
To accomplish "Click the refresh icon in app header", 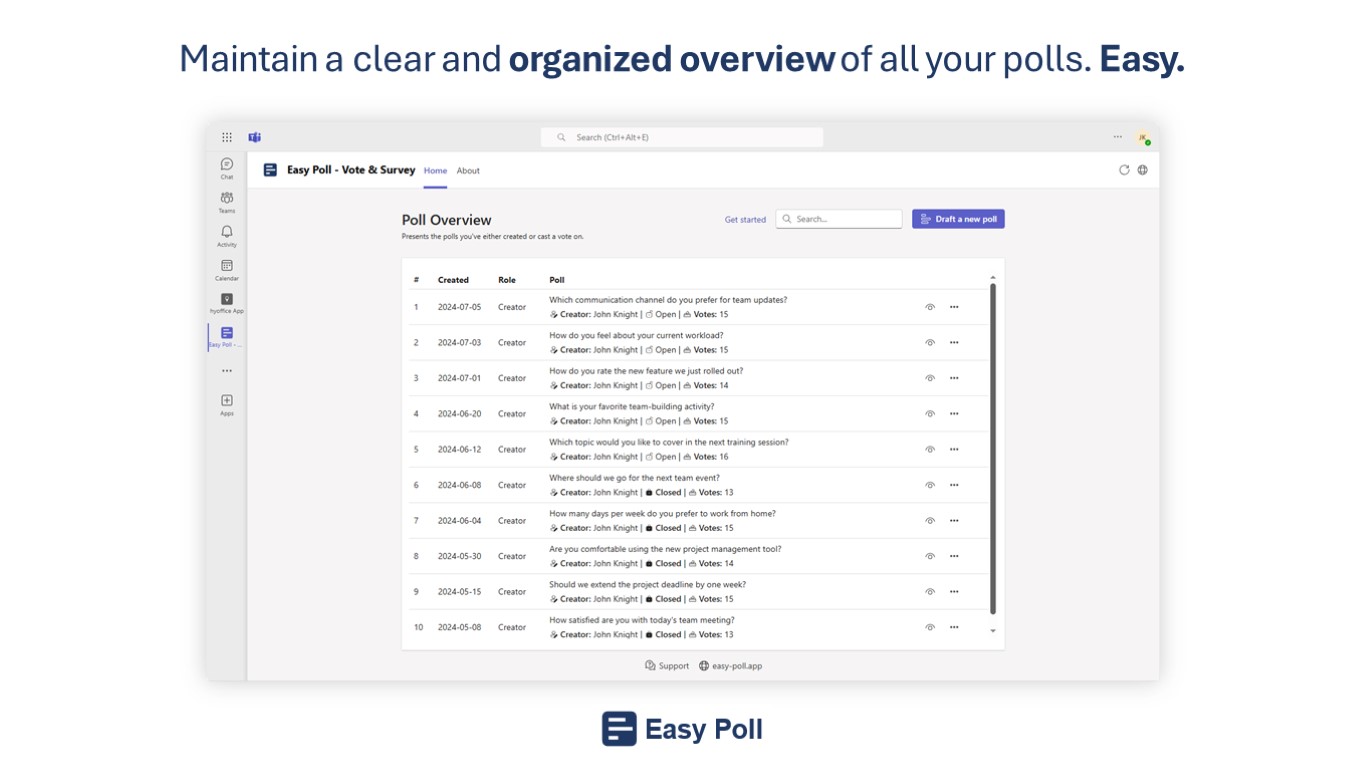I will (x=1124, y=170).
